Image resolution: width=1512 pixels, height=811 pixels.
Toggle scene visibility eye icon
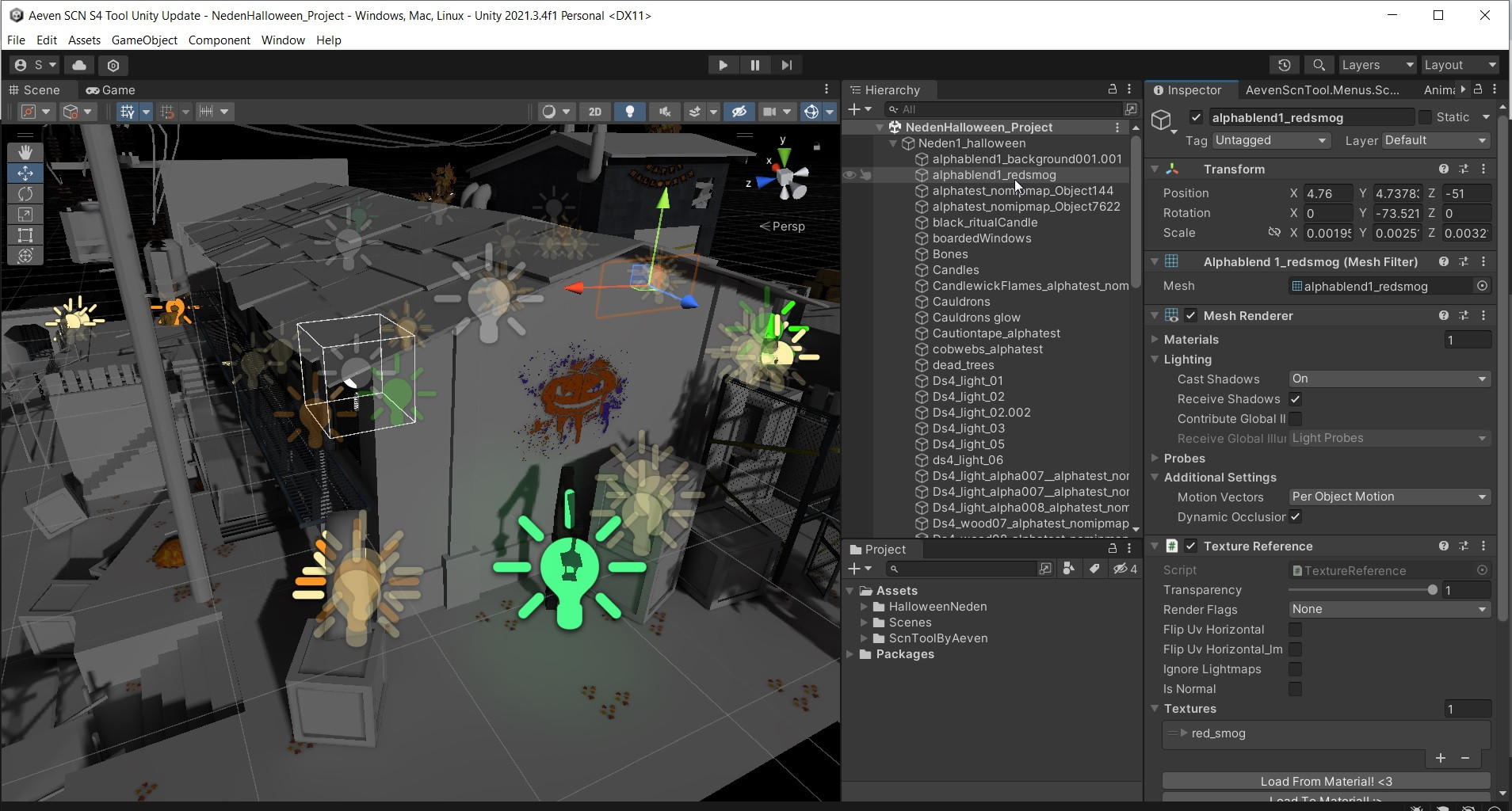coord(739,112)
